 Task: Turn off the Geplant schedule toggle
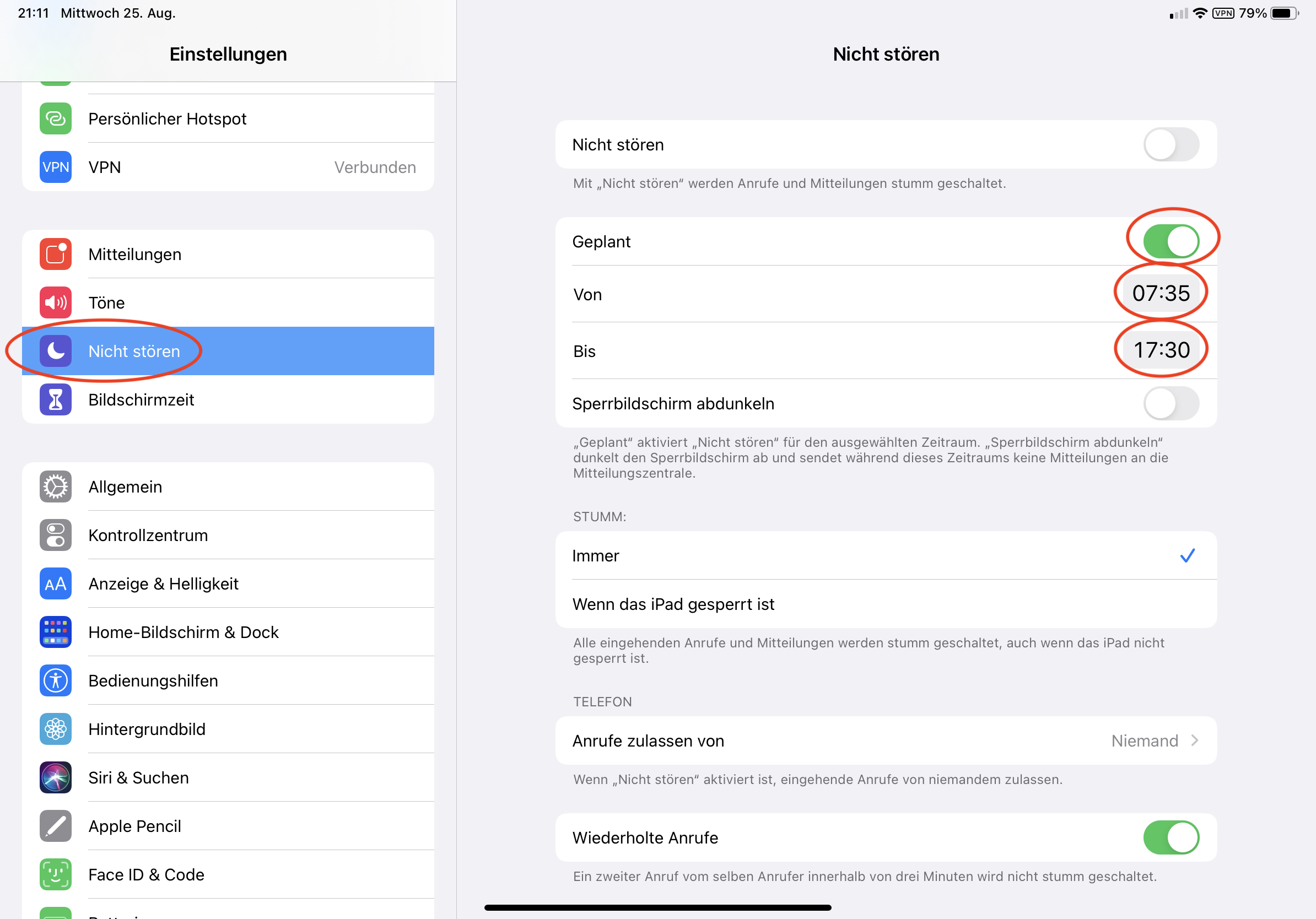click(1171, 242)
